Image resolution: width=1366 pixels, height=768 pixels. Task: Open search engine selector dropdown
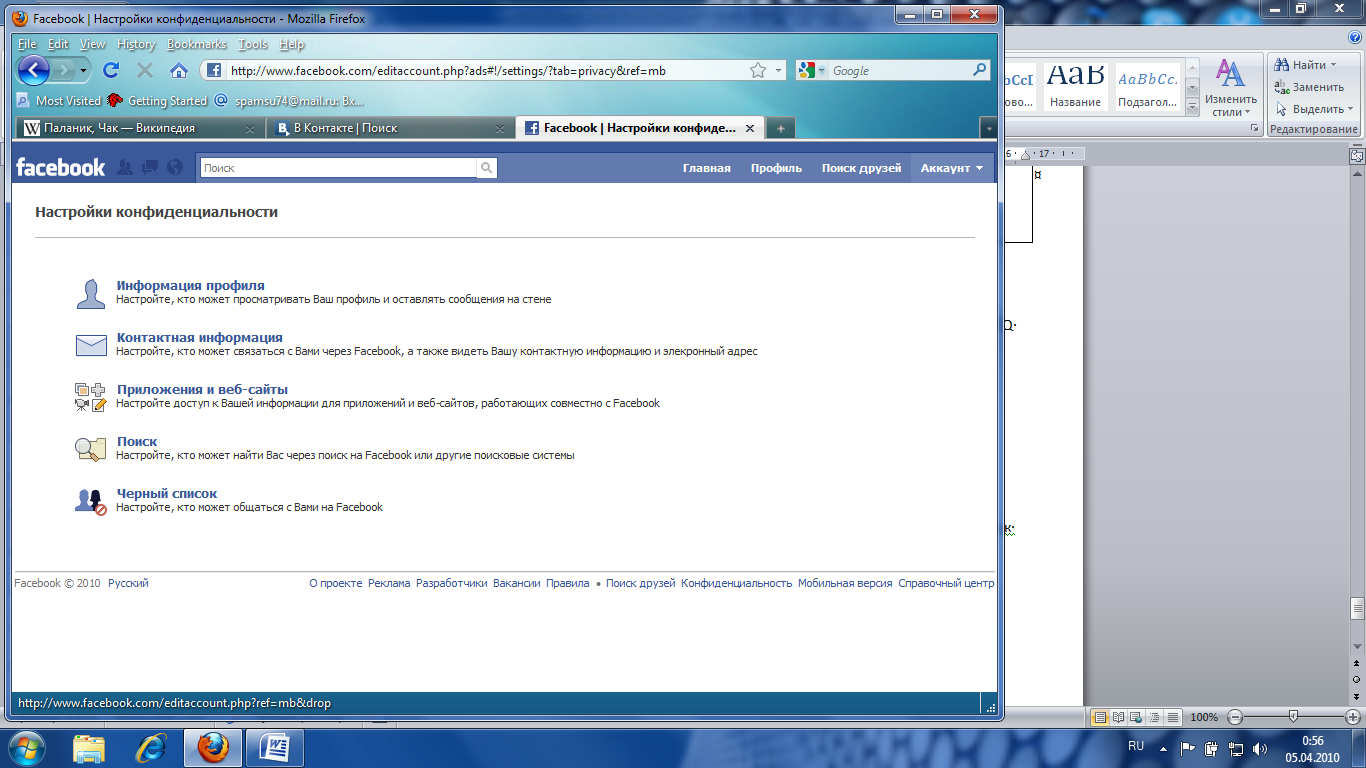822,71
